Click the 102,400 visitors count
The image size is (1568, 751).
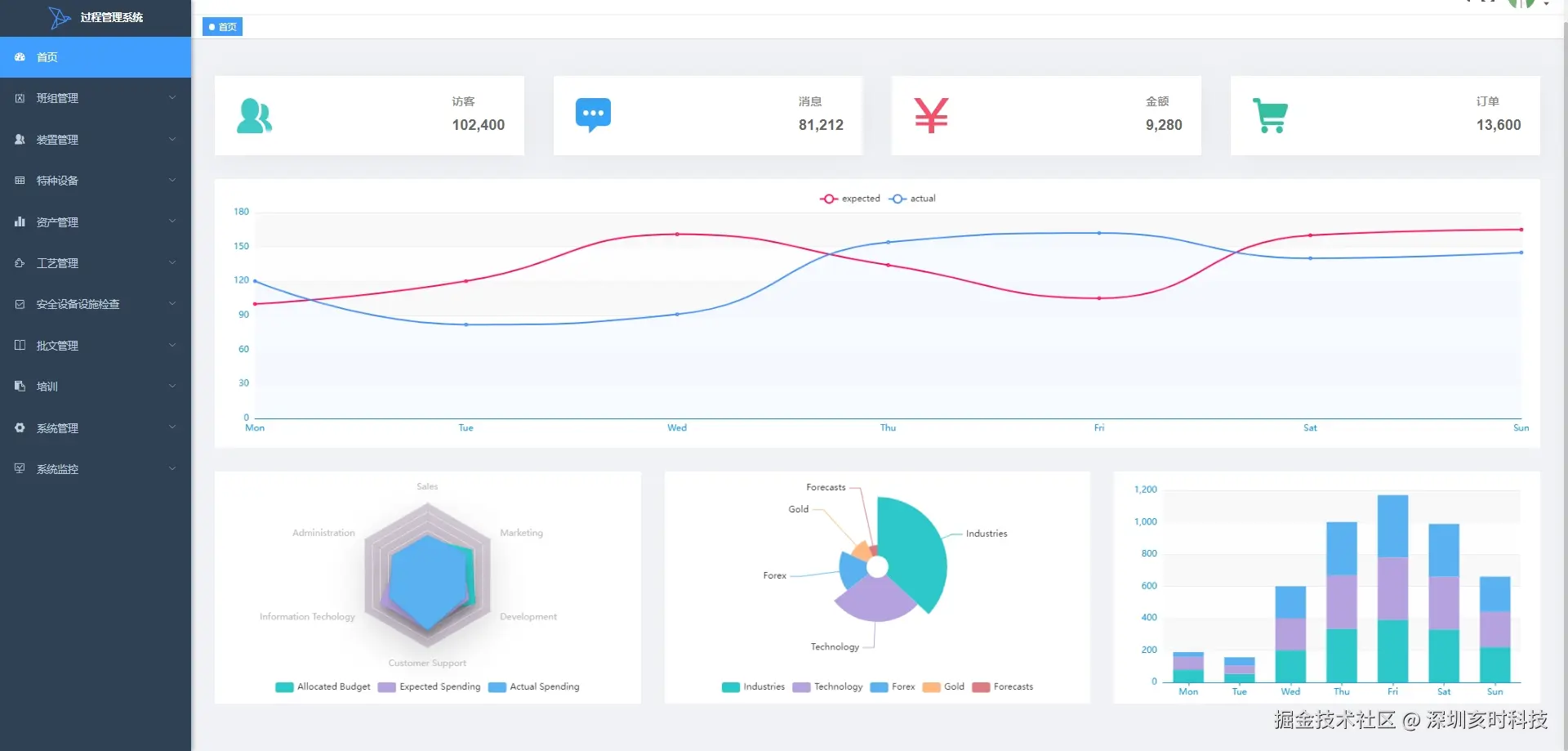[479, 125]
